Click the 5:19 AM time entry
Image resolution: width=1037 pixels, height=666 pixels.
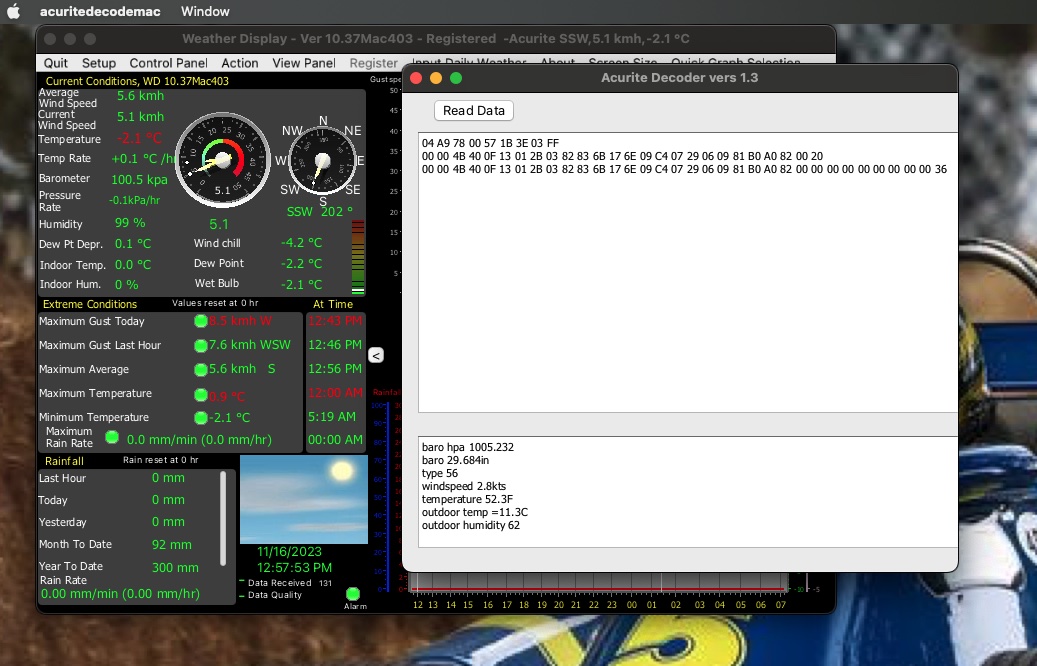332,417
